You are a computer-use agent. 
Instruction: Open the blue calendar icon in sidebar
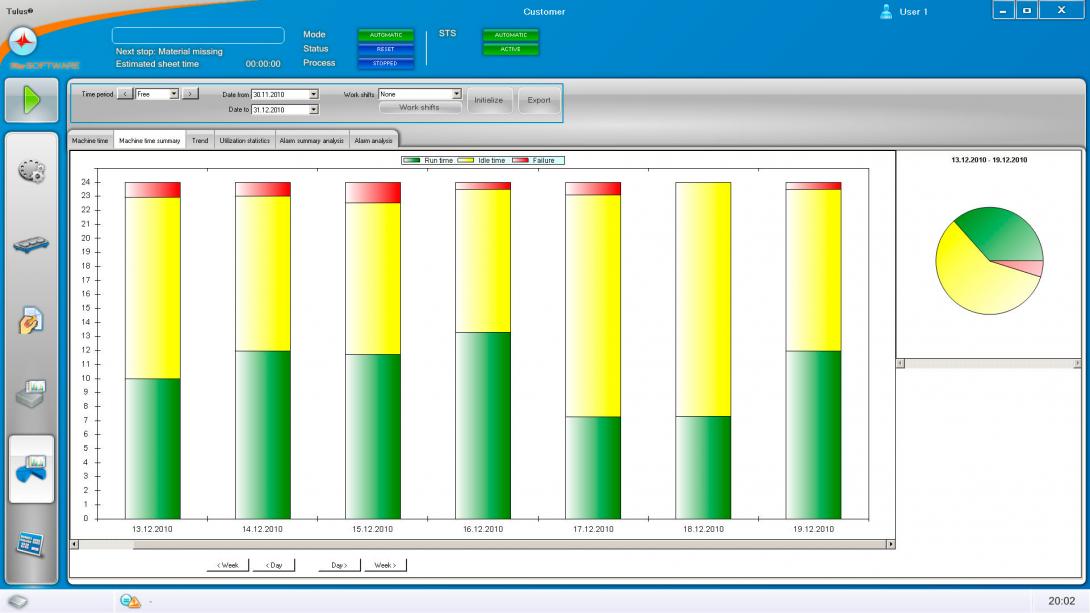32,543
